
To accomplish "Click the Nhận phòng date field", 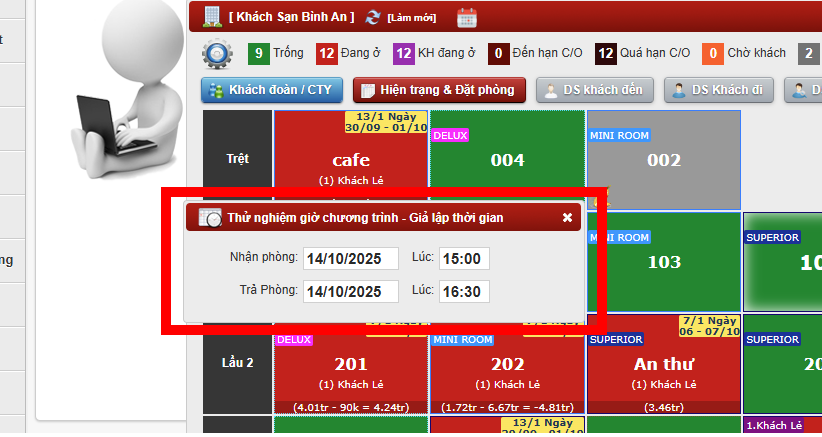I will (x=351, y=258).
